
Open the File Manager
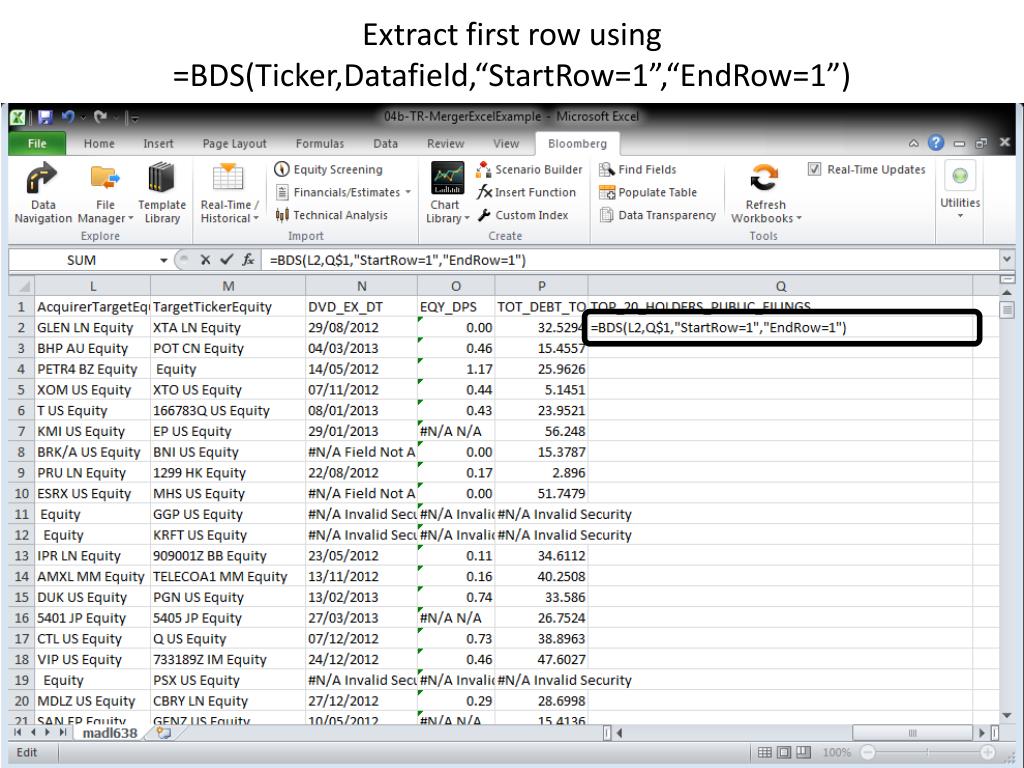105,193
